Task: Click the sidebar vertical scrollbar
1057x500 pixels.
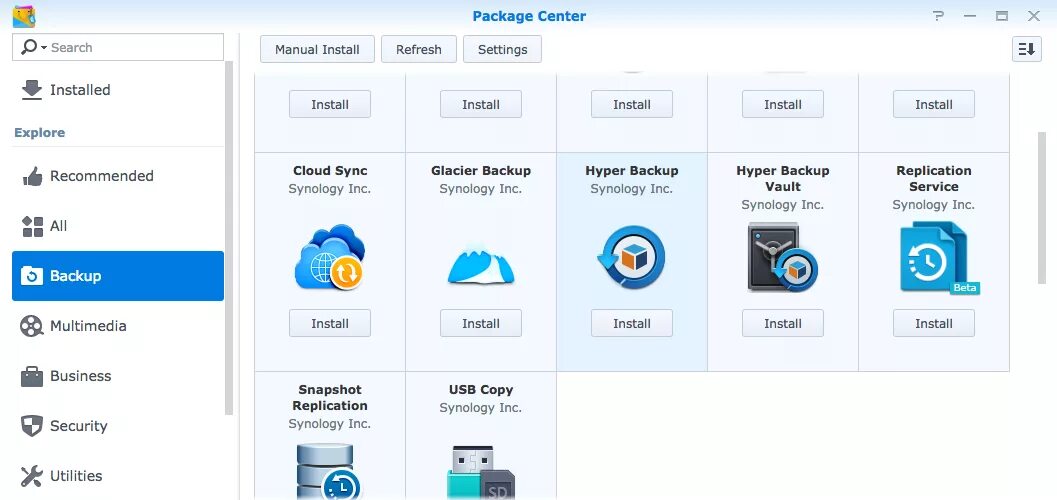Action: [x=229, y=238]
